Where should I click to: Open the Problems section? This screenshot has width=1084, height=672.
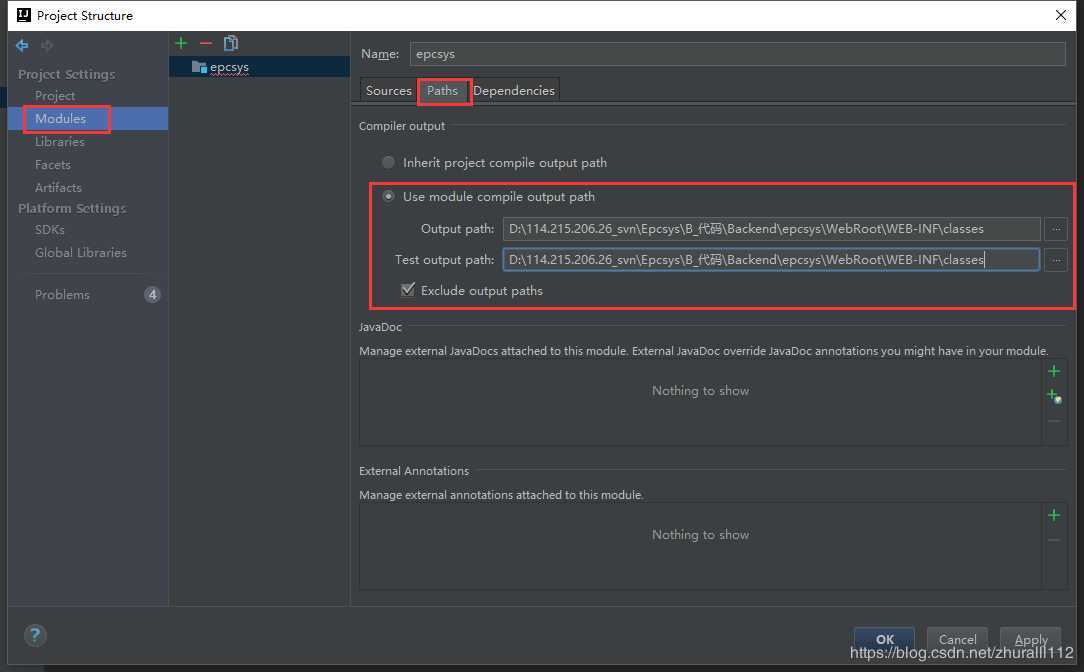(x=62, y=295)
